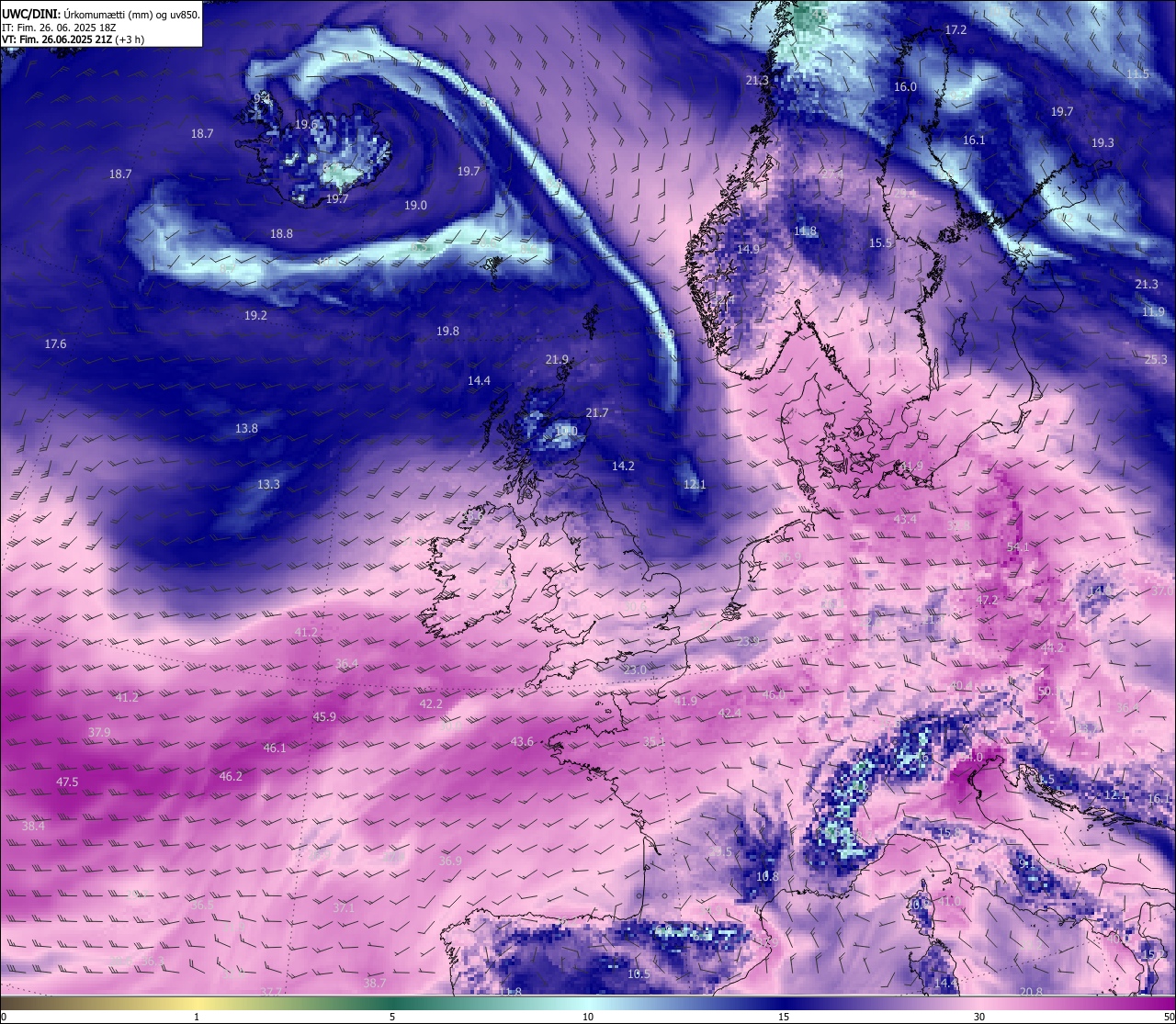Click the 'IT: Fim. 26. 06. 2025 18Z' line
1176x1024 pixels.
[60, 28]
